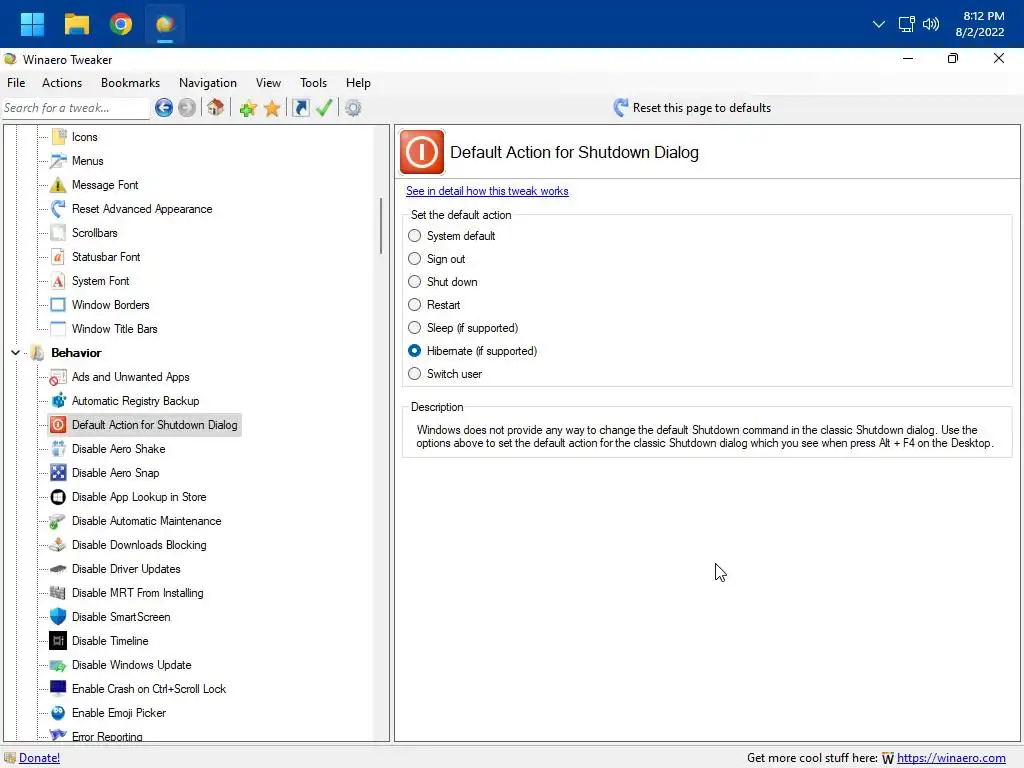Image resolution: width=1024 pixels, height=768 pixels.
Task: Click the Statusbar Font icon
Action: (x=58, y=257)
